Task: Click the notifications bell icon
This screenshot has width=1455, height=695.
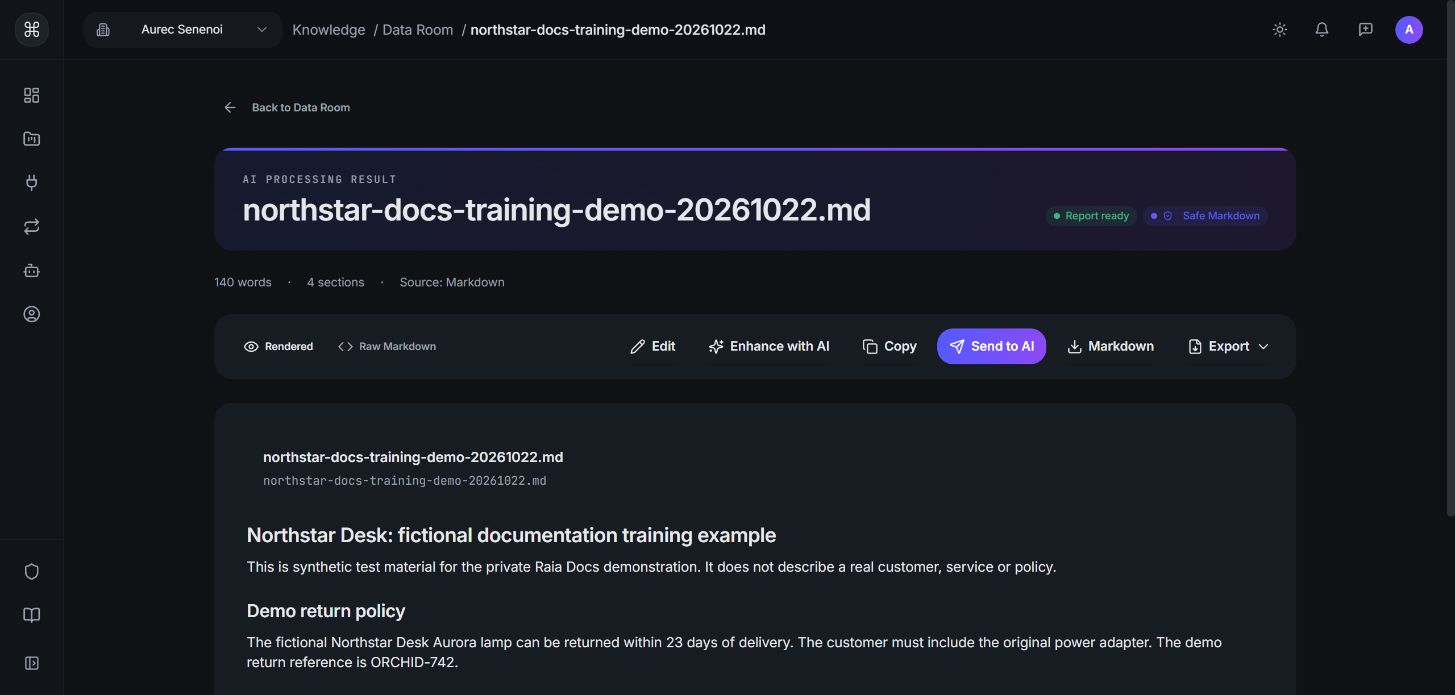Action: pyautogui.click(x=1322, y=30)
